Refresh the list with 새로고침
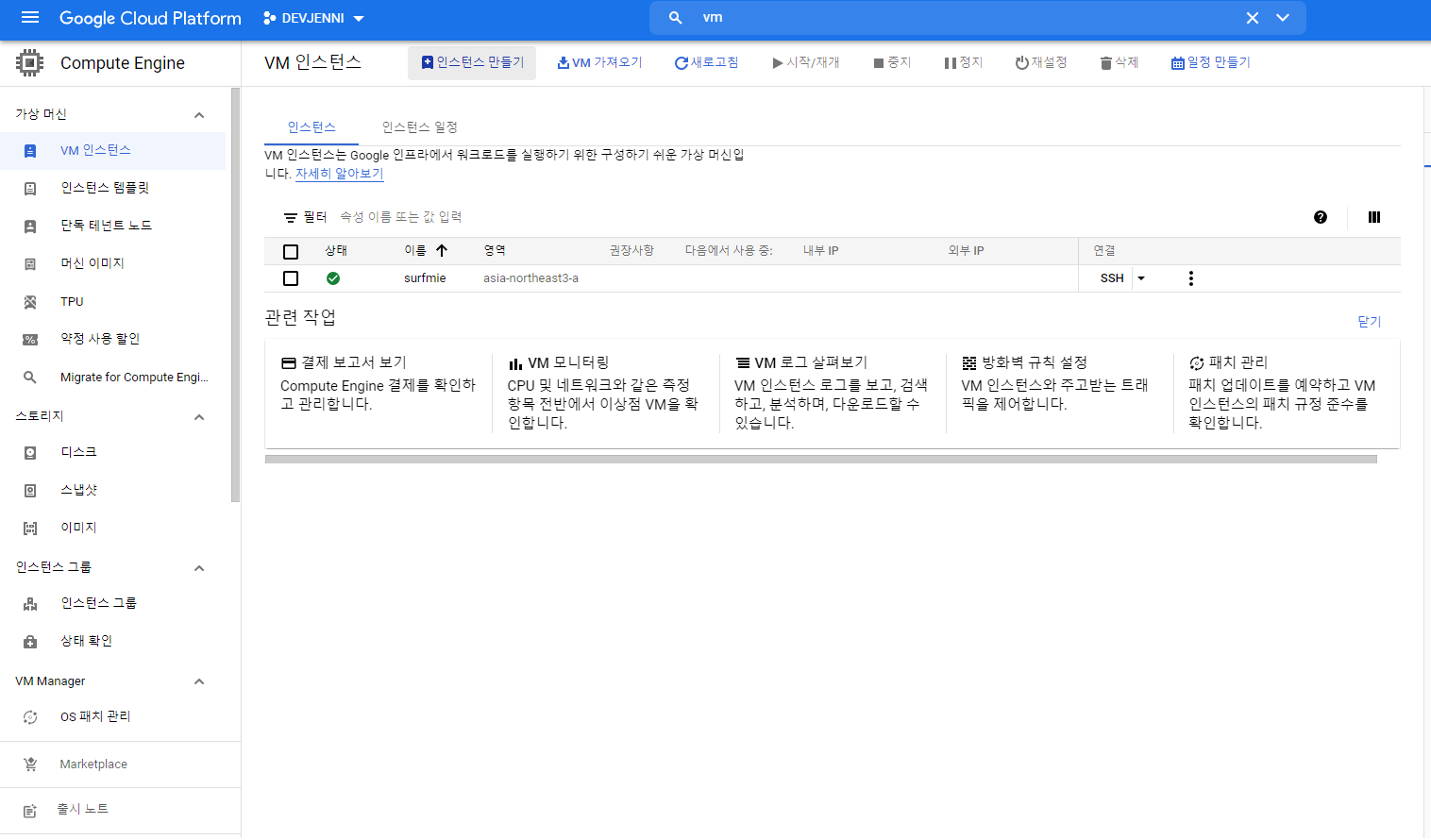This screenshot has width=1431, height=840. coord(706,62)
